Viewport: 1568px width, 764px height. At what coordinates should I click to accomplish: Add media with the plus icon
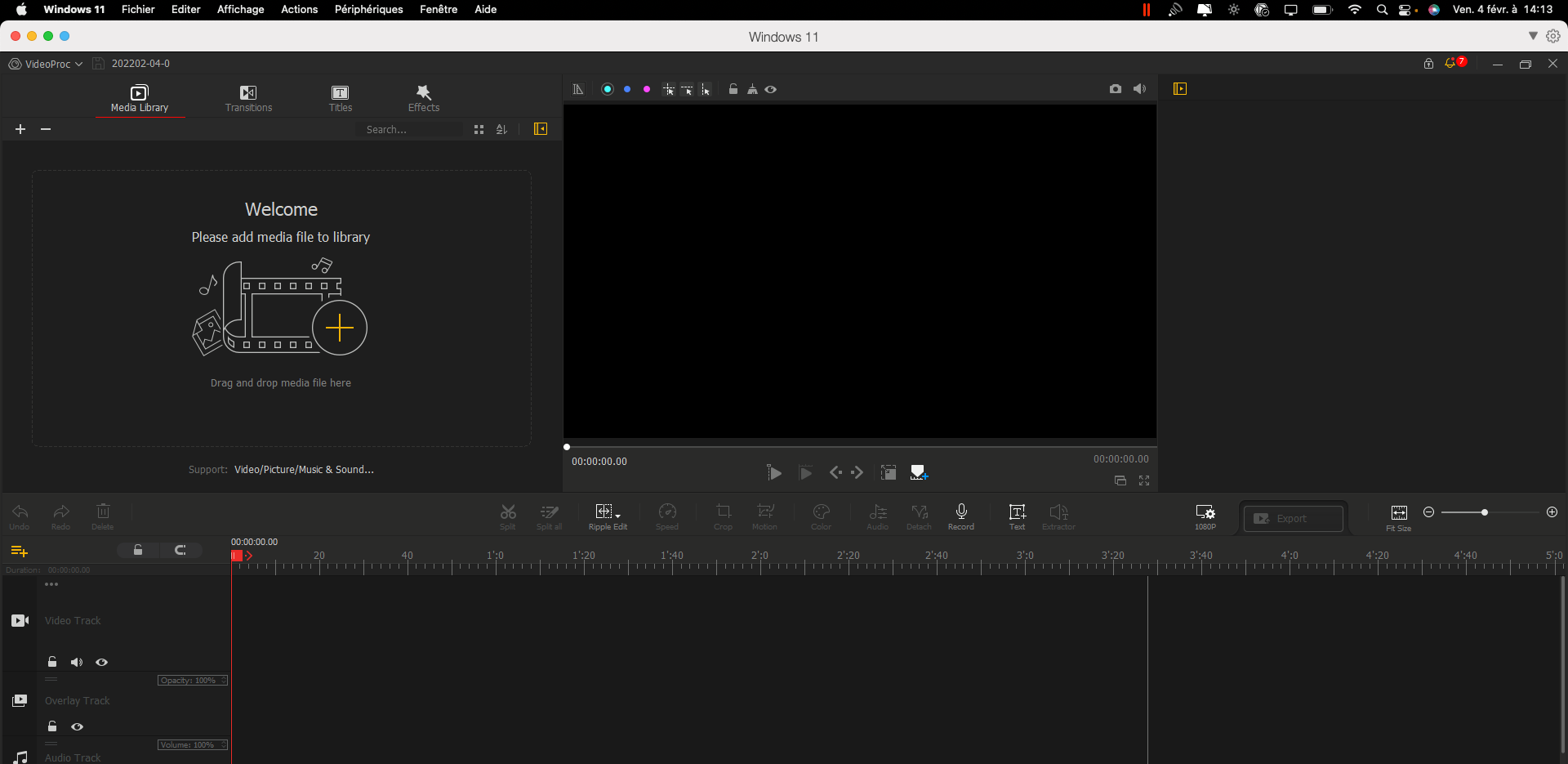[20, 129]
